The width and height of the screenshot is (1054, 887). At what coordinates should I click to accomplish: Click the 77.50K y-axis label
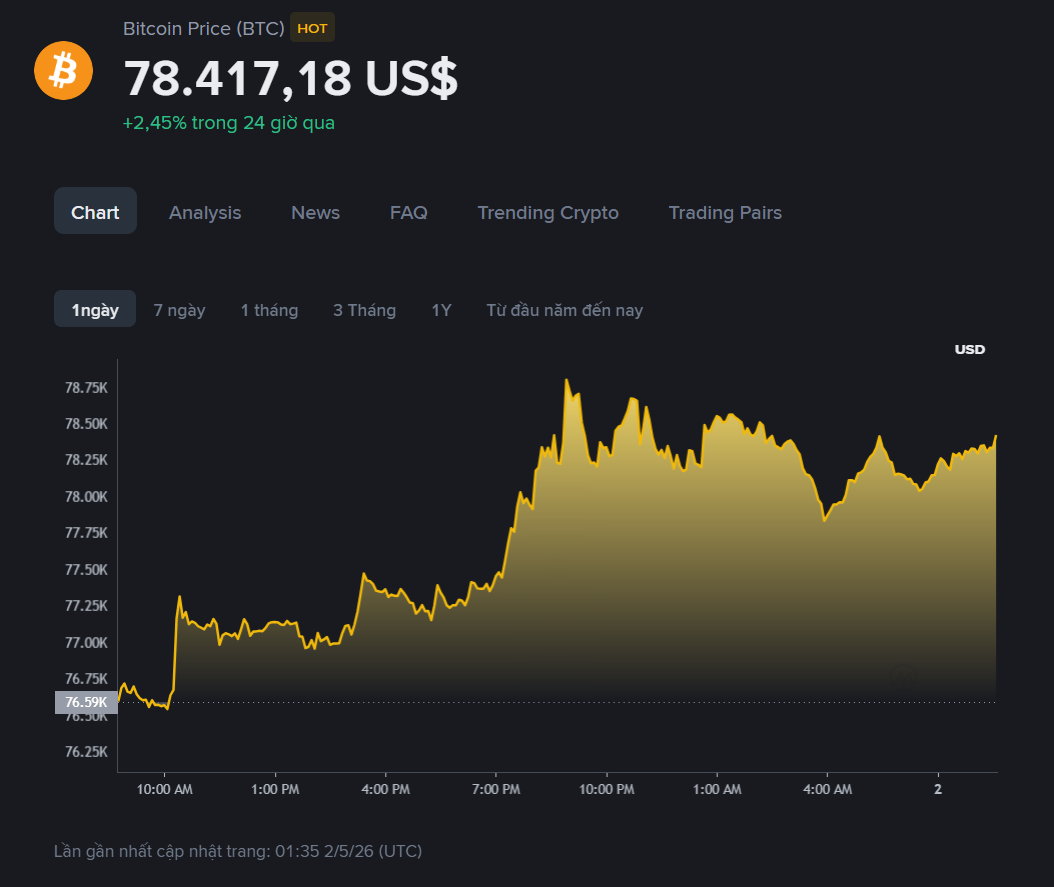(x=86, y=569)
